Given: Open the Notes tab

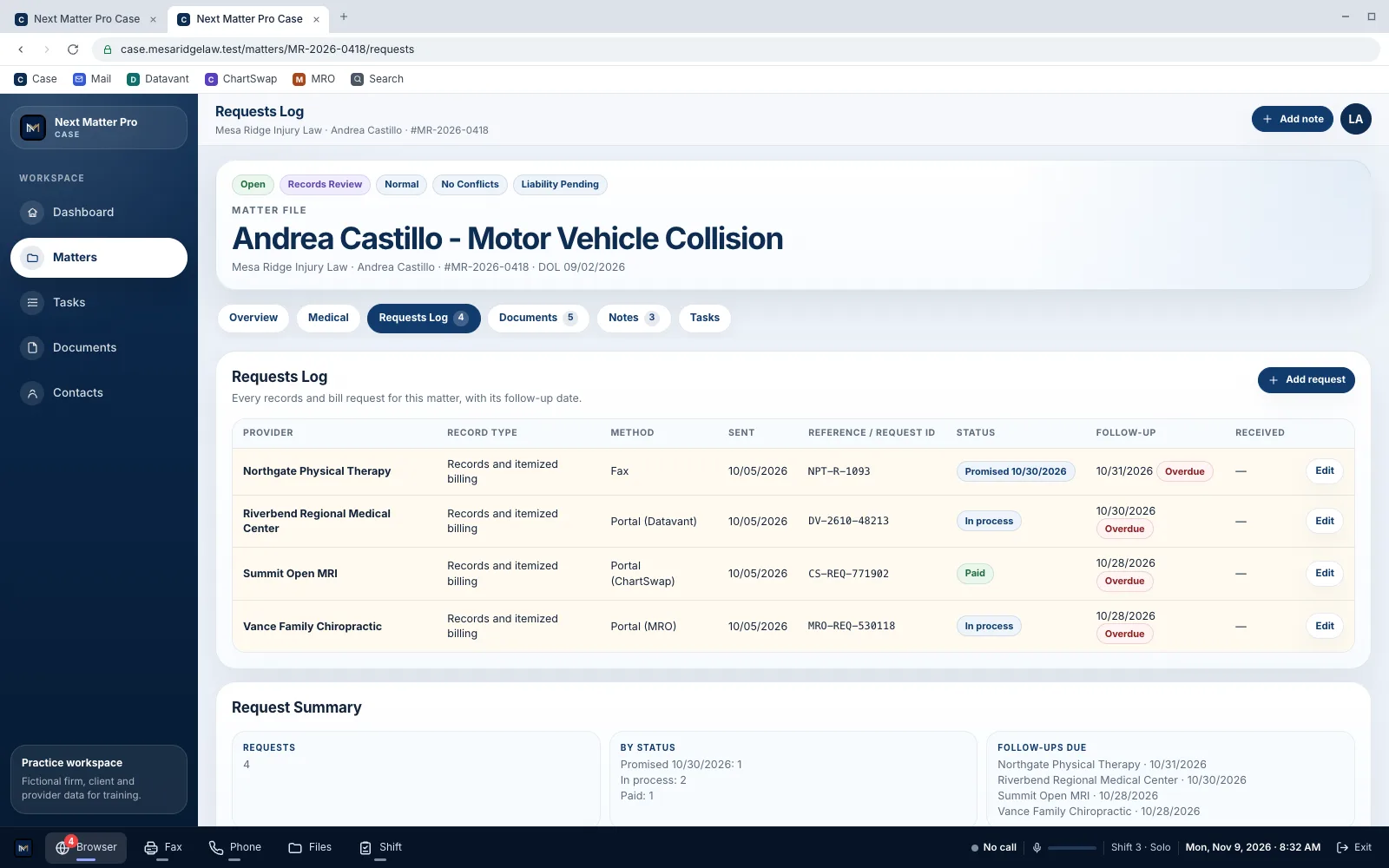Looking at the screenshot, I should click(x=633, y=319).
